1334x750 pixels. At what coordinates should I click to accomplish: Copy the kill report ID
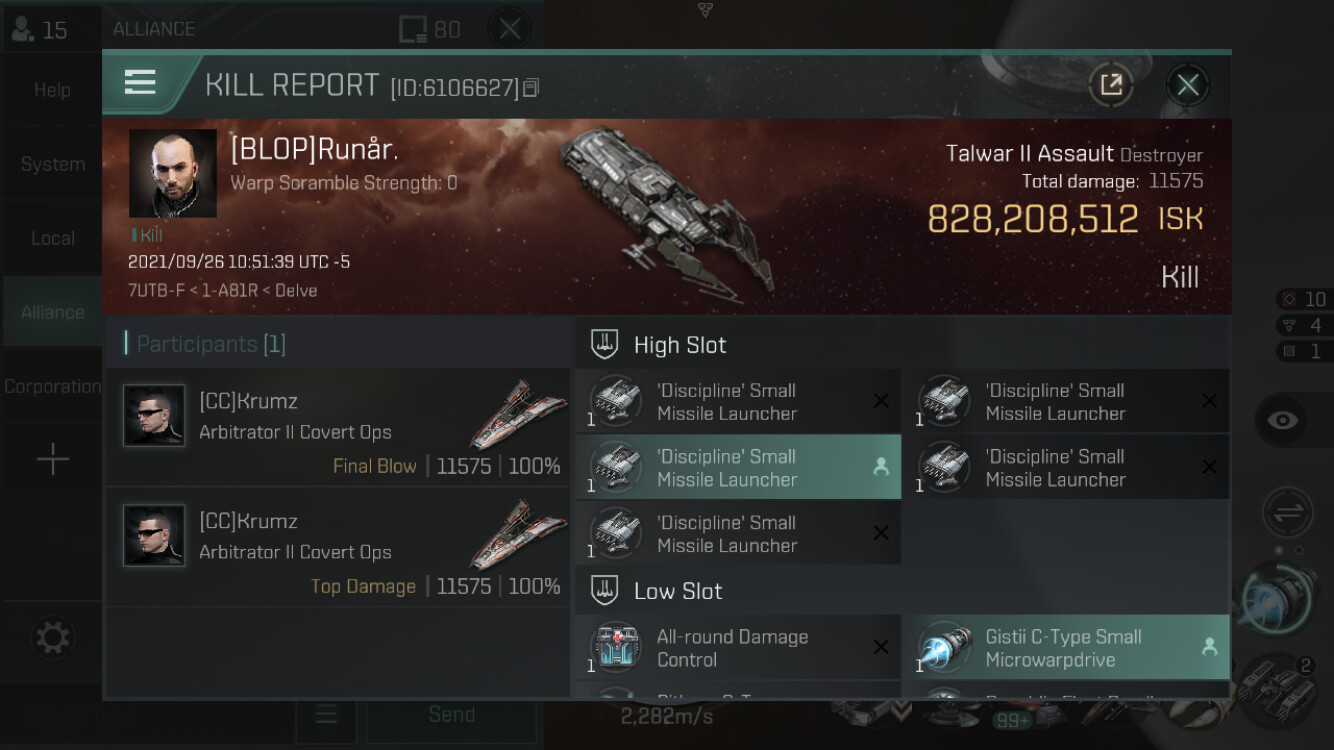(531, 88)
